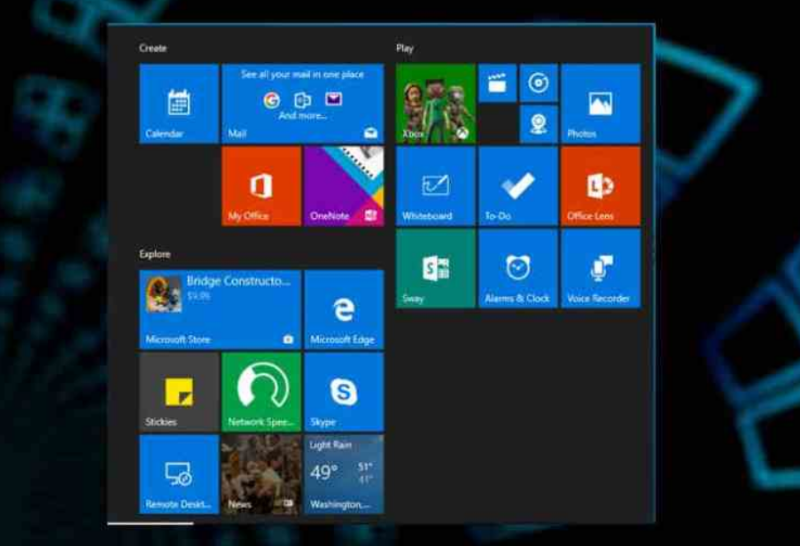Launch the Network Speed Test tile
The image size is (800, 546).
pos(260,391)
